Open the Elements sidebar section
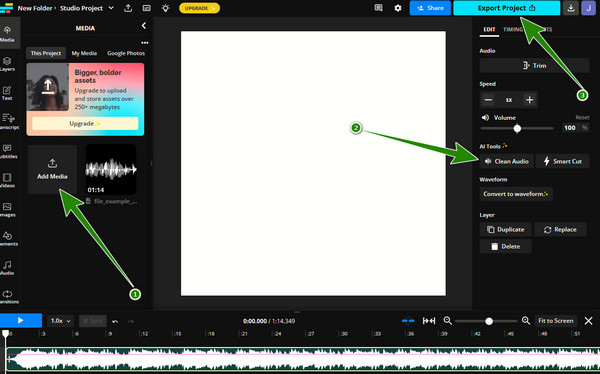The image size is (600, 374). point(8,239)
